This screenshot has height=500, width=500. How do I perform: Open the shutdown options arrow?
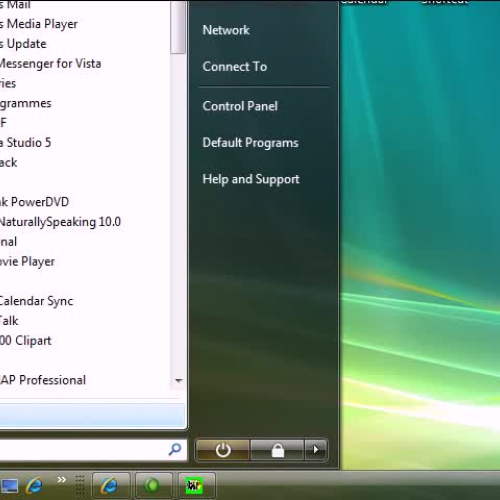point(315,450)
